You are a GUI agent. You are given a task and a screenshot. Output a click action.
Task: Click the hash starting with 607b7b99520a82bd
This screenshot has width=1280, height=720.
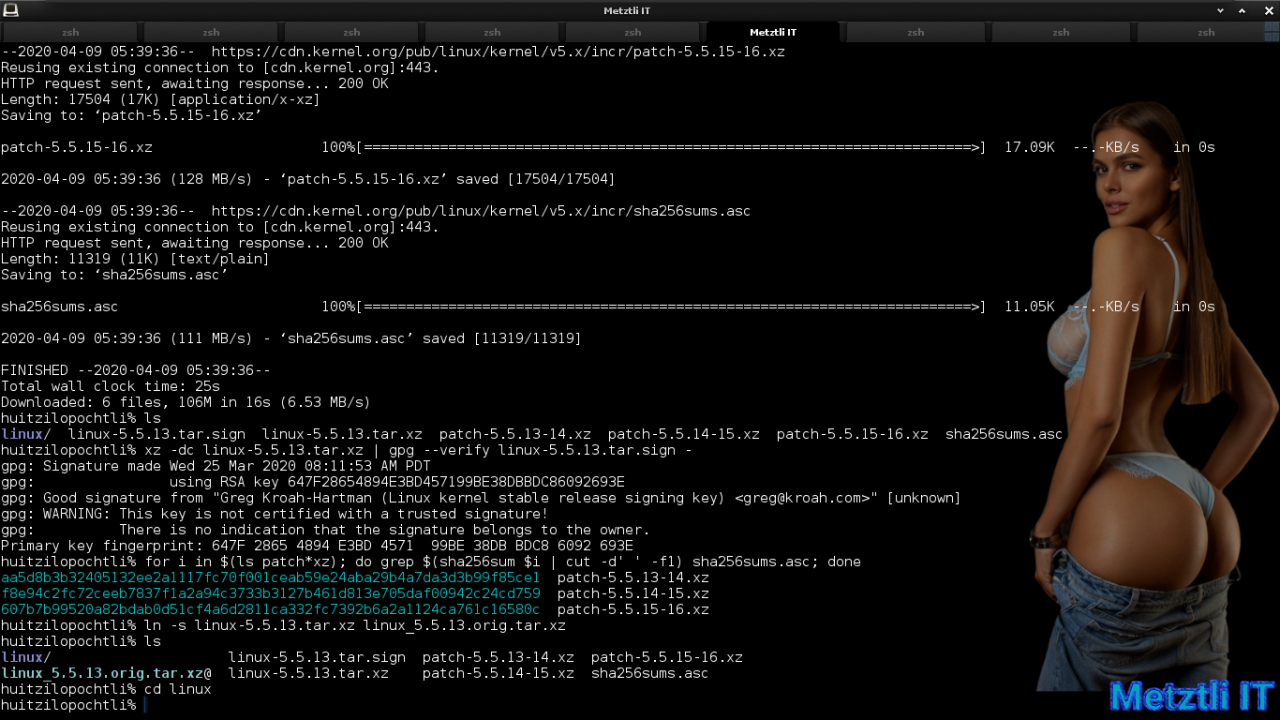[270, 611]
